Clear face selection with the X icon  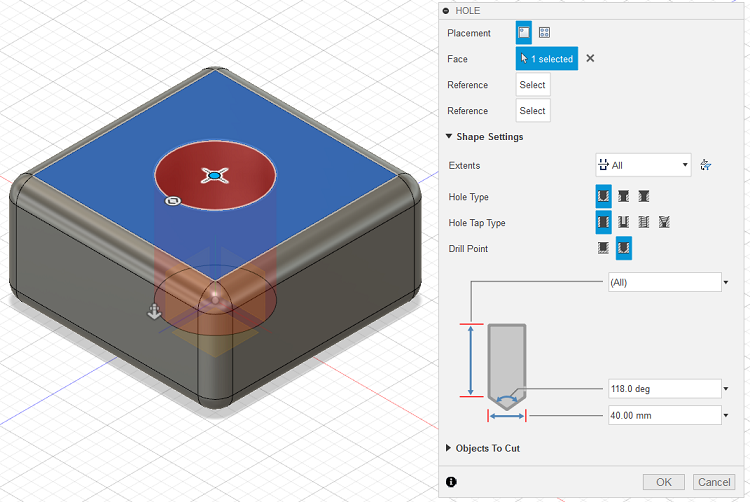pyautogui.click(x=590, y=58)
